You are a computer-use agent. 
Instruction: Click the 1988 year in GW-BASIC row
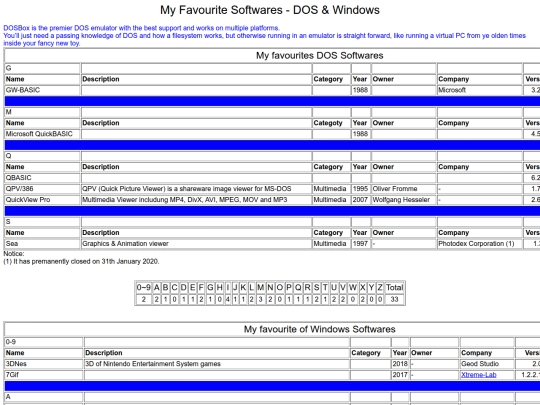(361, 90)
